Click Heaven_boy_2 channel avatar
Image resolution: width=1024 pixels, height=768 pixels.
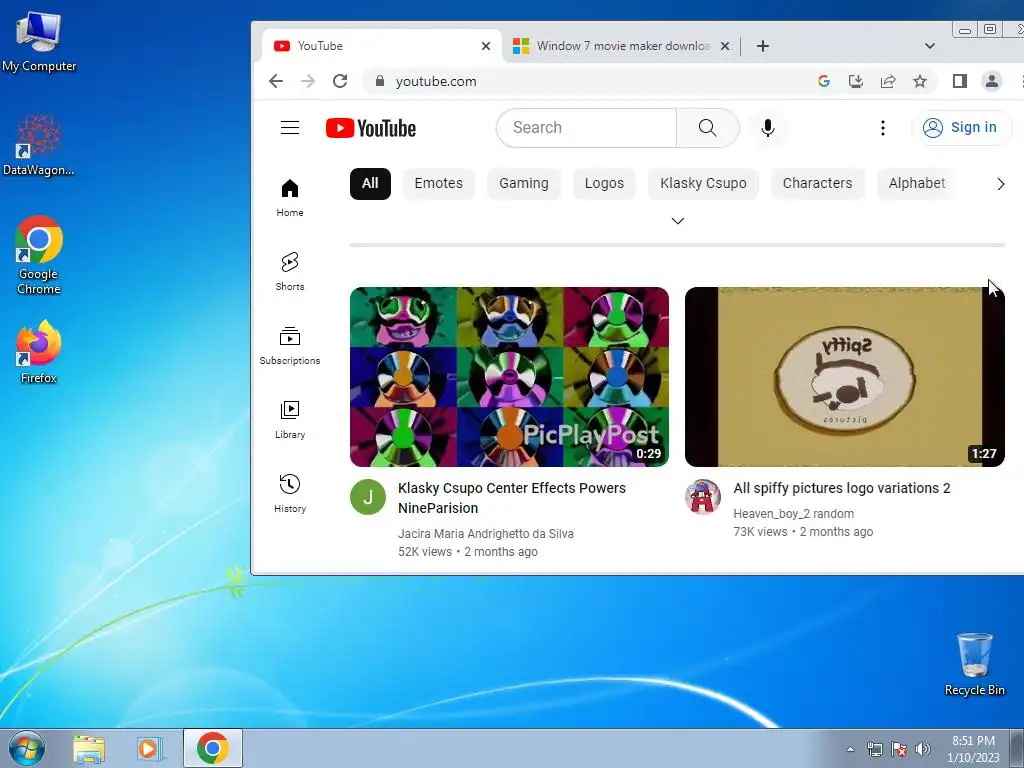click(703, 497)
